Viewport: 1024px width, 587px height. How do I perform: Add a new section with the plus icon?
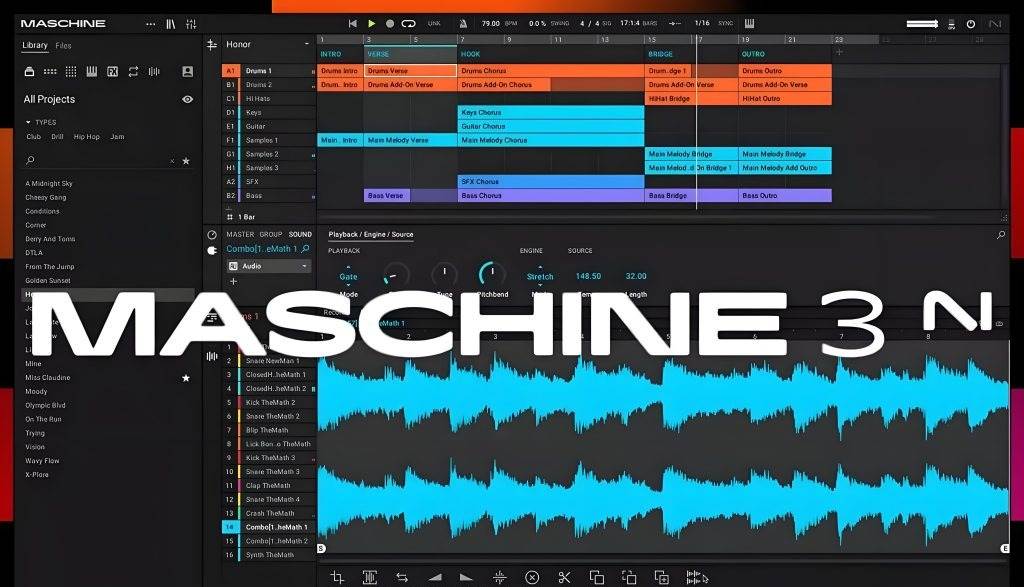[839, 52]
